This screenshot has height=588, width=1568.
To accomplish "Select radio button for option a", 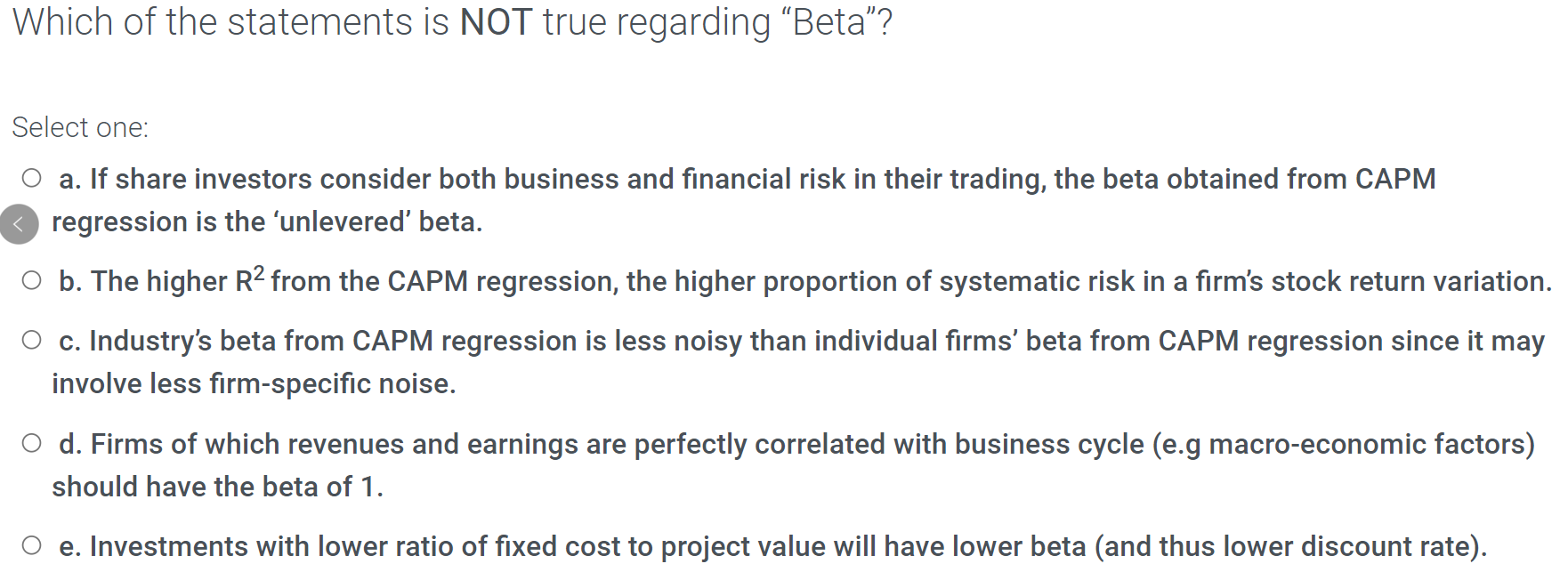I will pyautogui.click(x=31, y=178).
